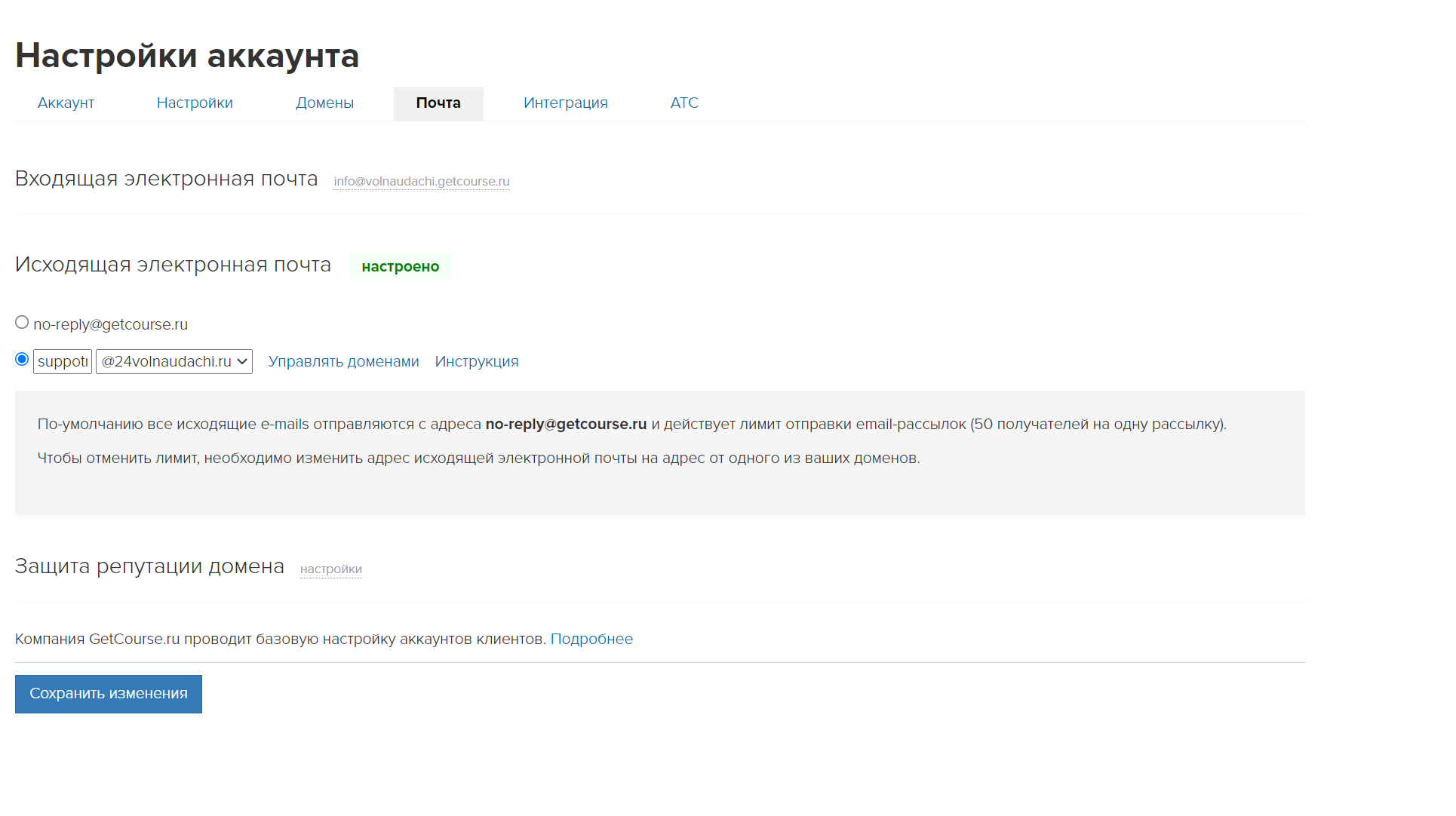Open the @24volnaudachi.ru domain dropdown
Image resolution: width=1456 pixels, height=816 pixels.
(x=174, y=362)
